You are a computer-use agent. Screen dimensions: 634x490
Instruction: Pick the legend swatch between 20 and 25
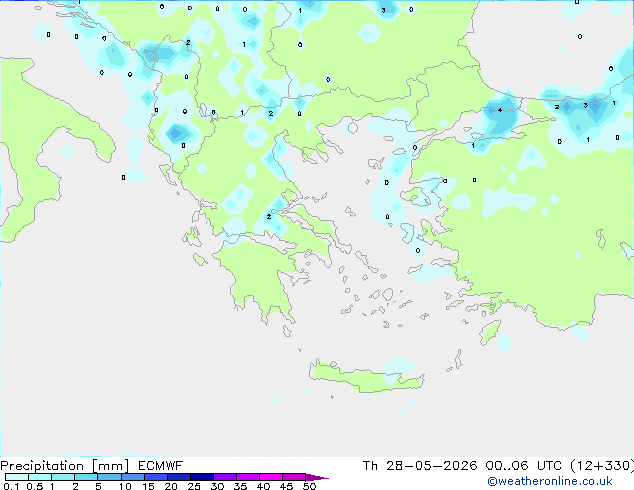tap(179, 477)
